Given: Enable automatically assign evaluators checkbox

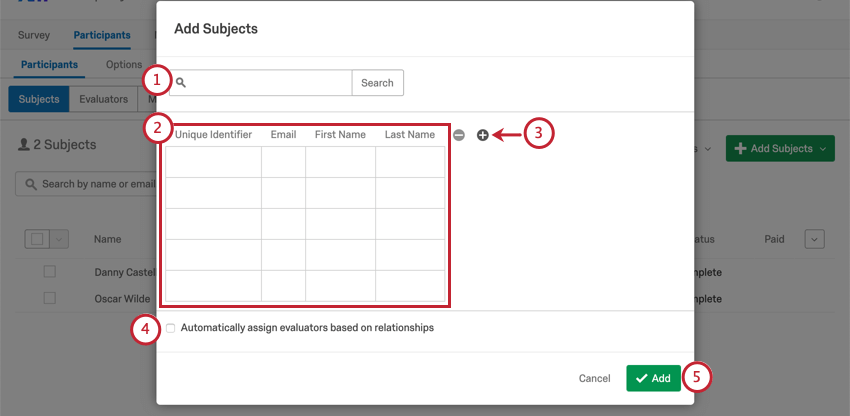Looking at the screenshot, I should tap(171, 328).
